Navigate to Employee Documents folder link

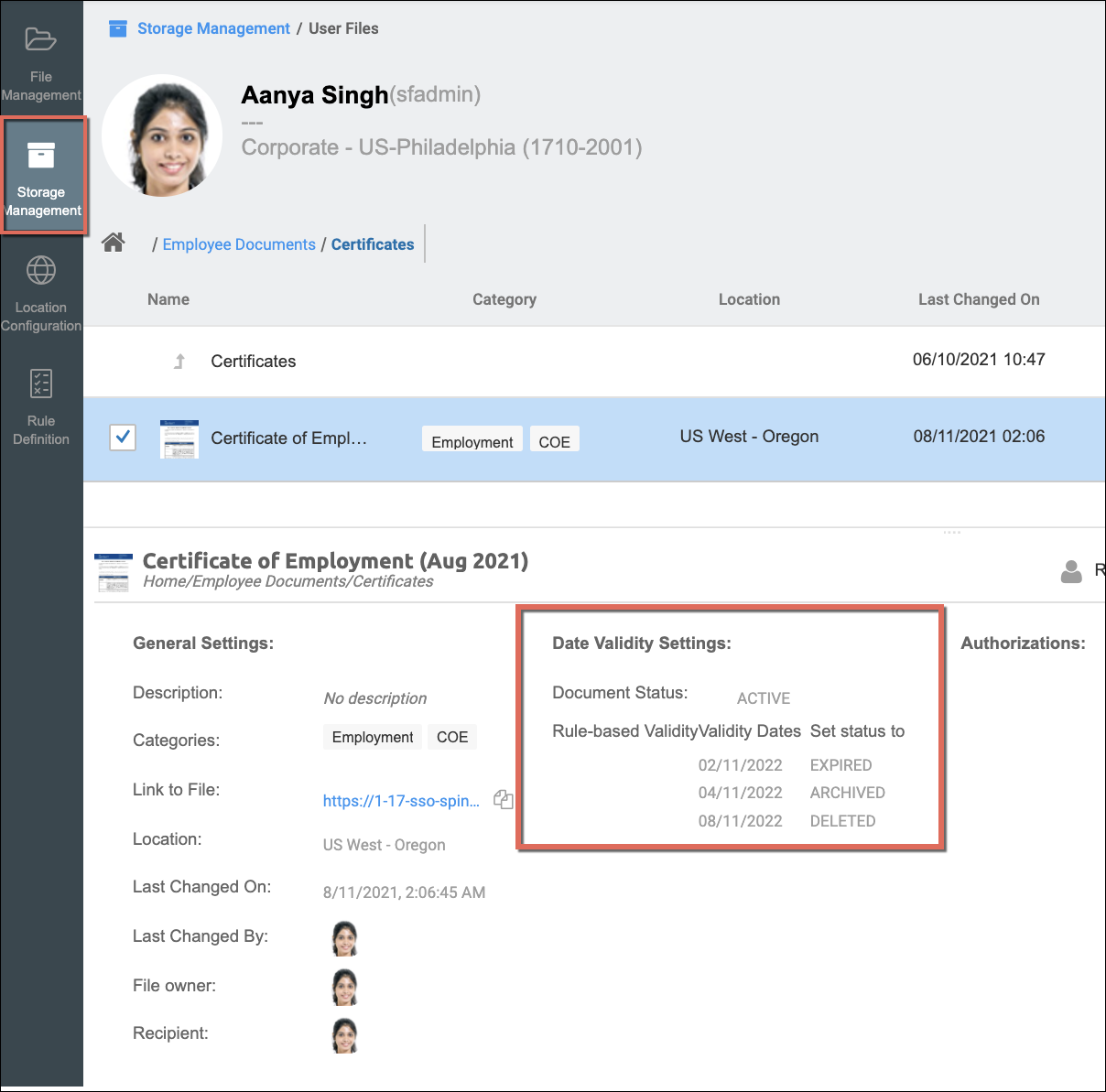(239, 244)
